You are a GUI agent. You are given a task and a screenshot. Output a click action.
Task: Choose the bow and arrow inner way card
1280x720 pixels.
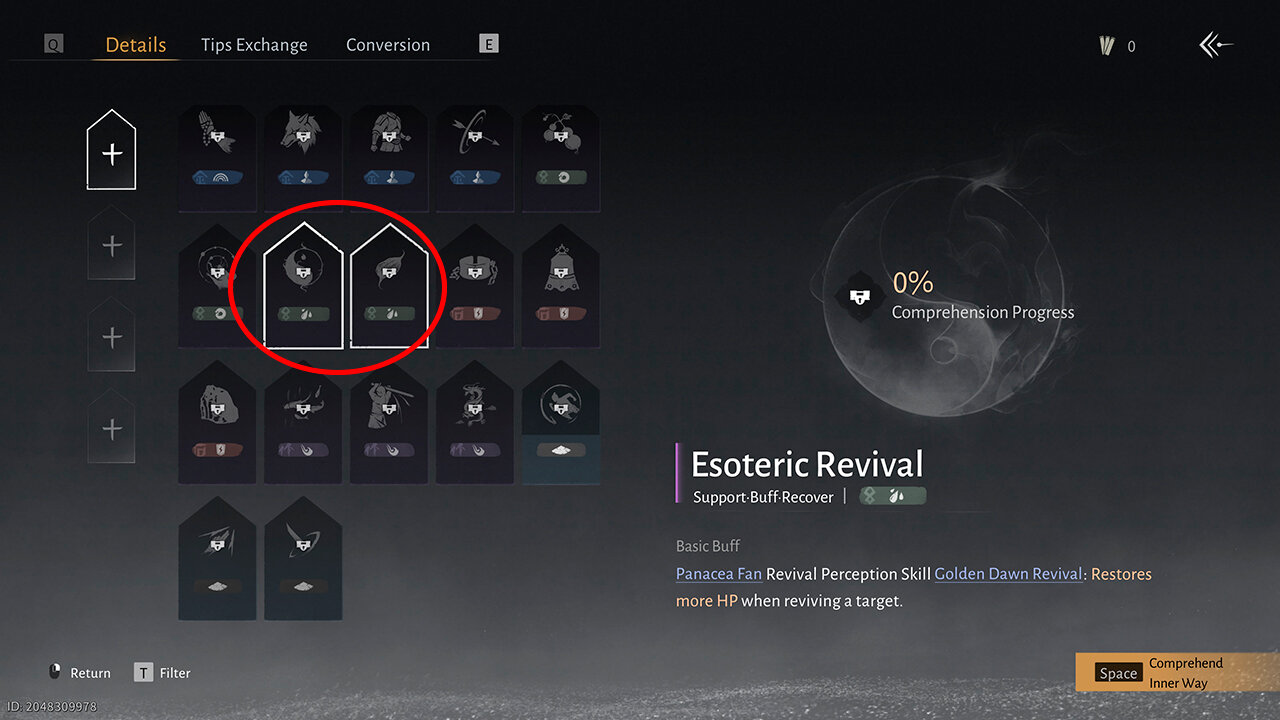475,158
